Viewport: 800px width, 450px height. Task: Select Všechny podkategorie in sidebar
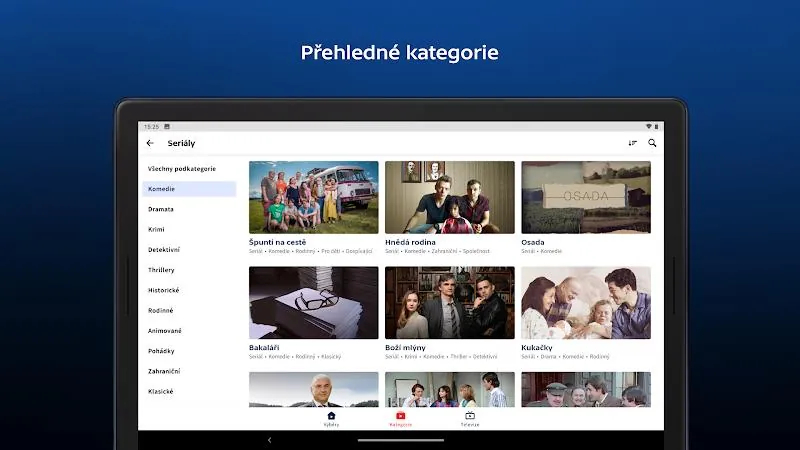coord(182,169)
